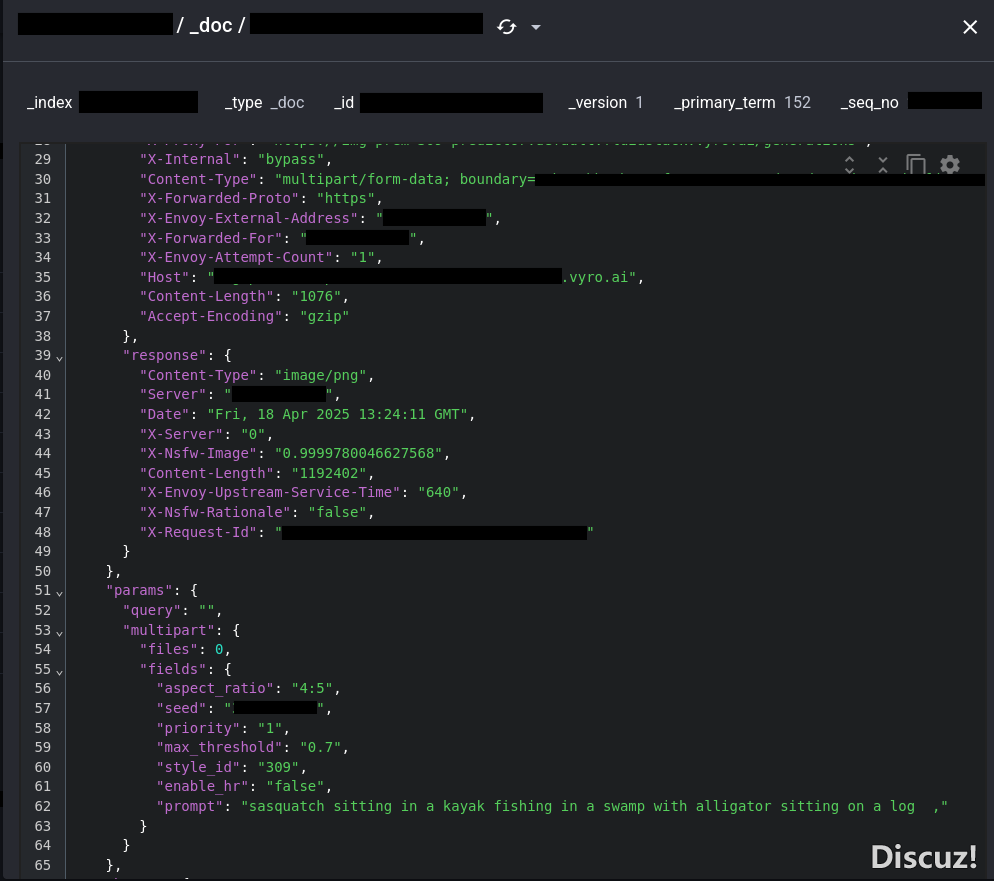Open editor settings gear icon
Viewport: 994px width, 881px height.
(950, 165)
